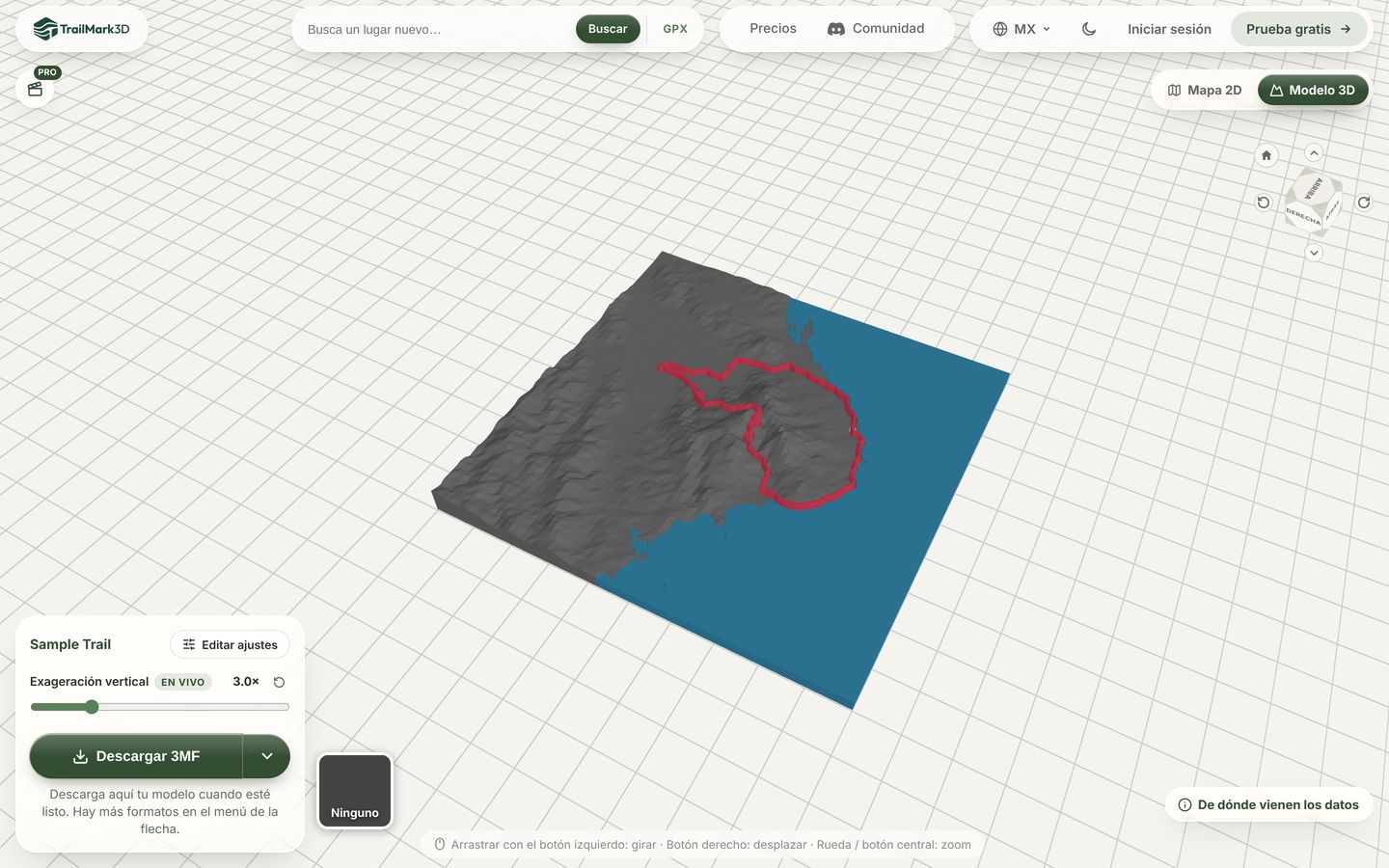Switch to the Mapa 2D view

click(x=1205, y=90)
